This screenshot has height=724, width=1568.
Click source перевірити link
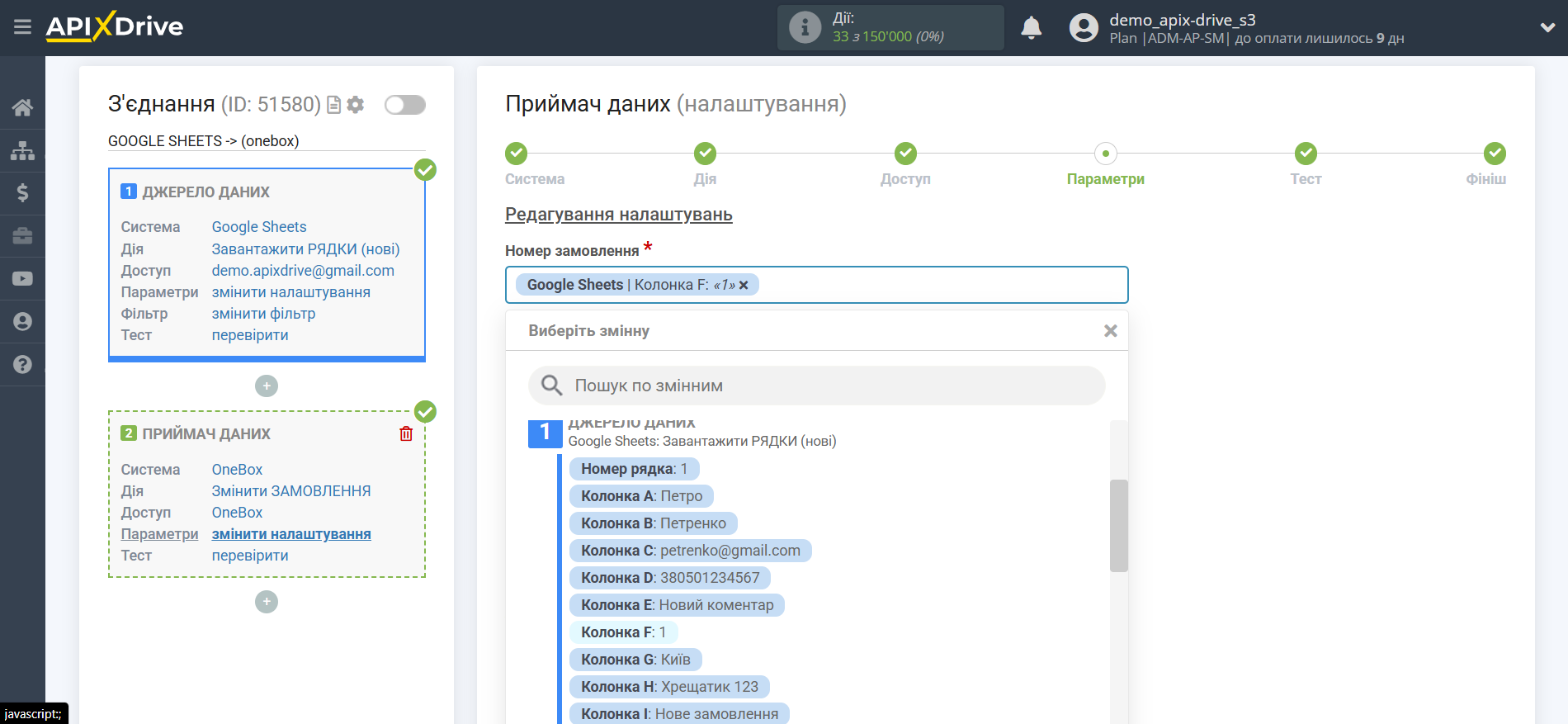pyautogui.click(x=250, y=335)
